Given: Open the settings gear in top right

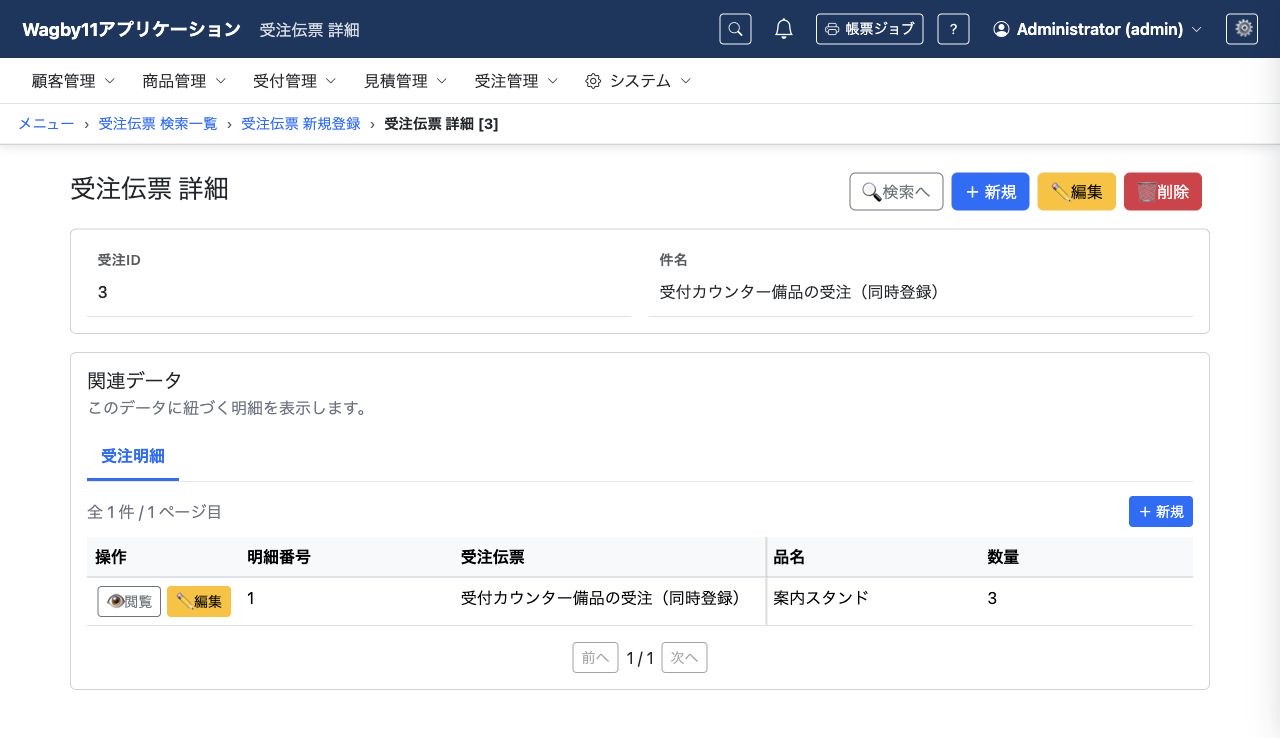Looking at the screenshot, I should click(1242, 29).
